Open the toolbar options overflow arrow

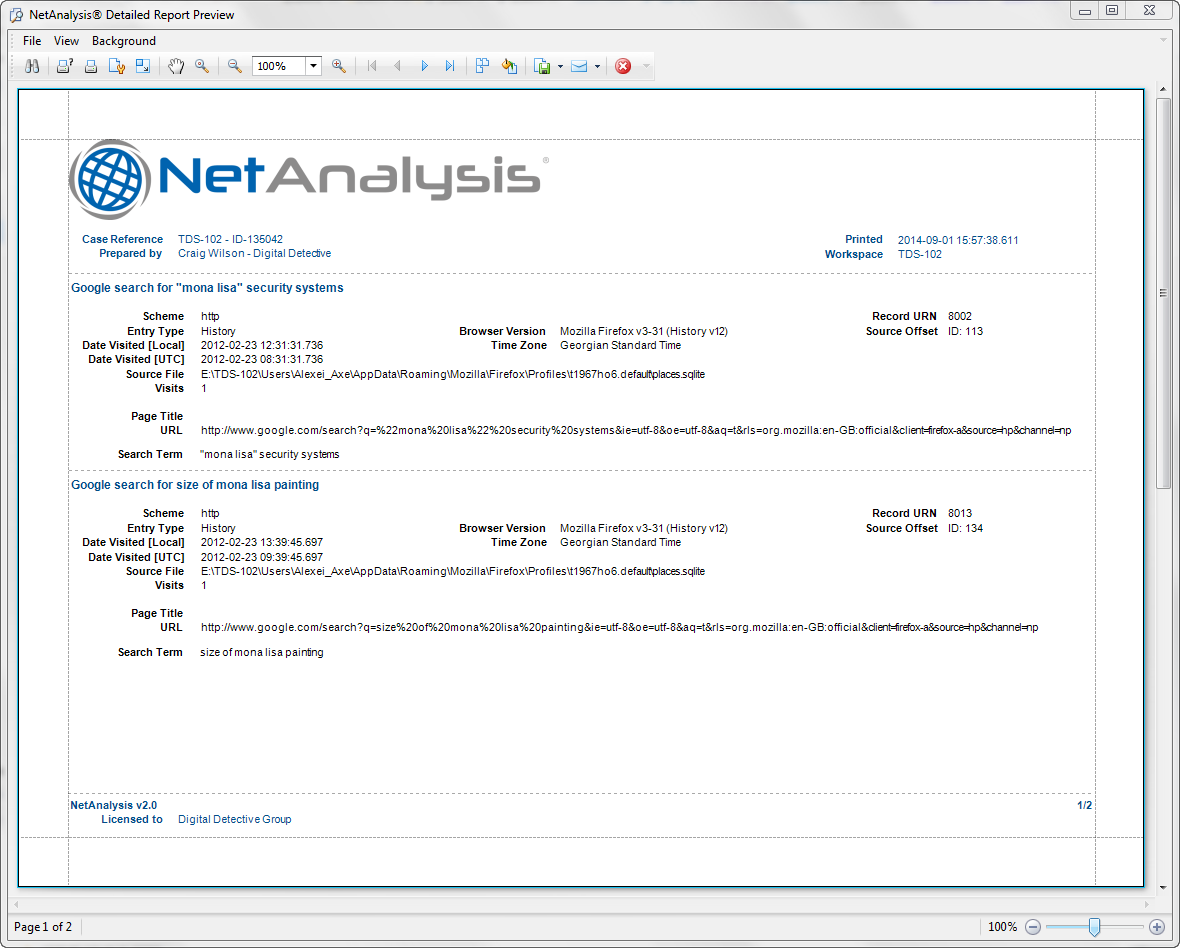pyautogui.click(x=646, y=66)
